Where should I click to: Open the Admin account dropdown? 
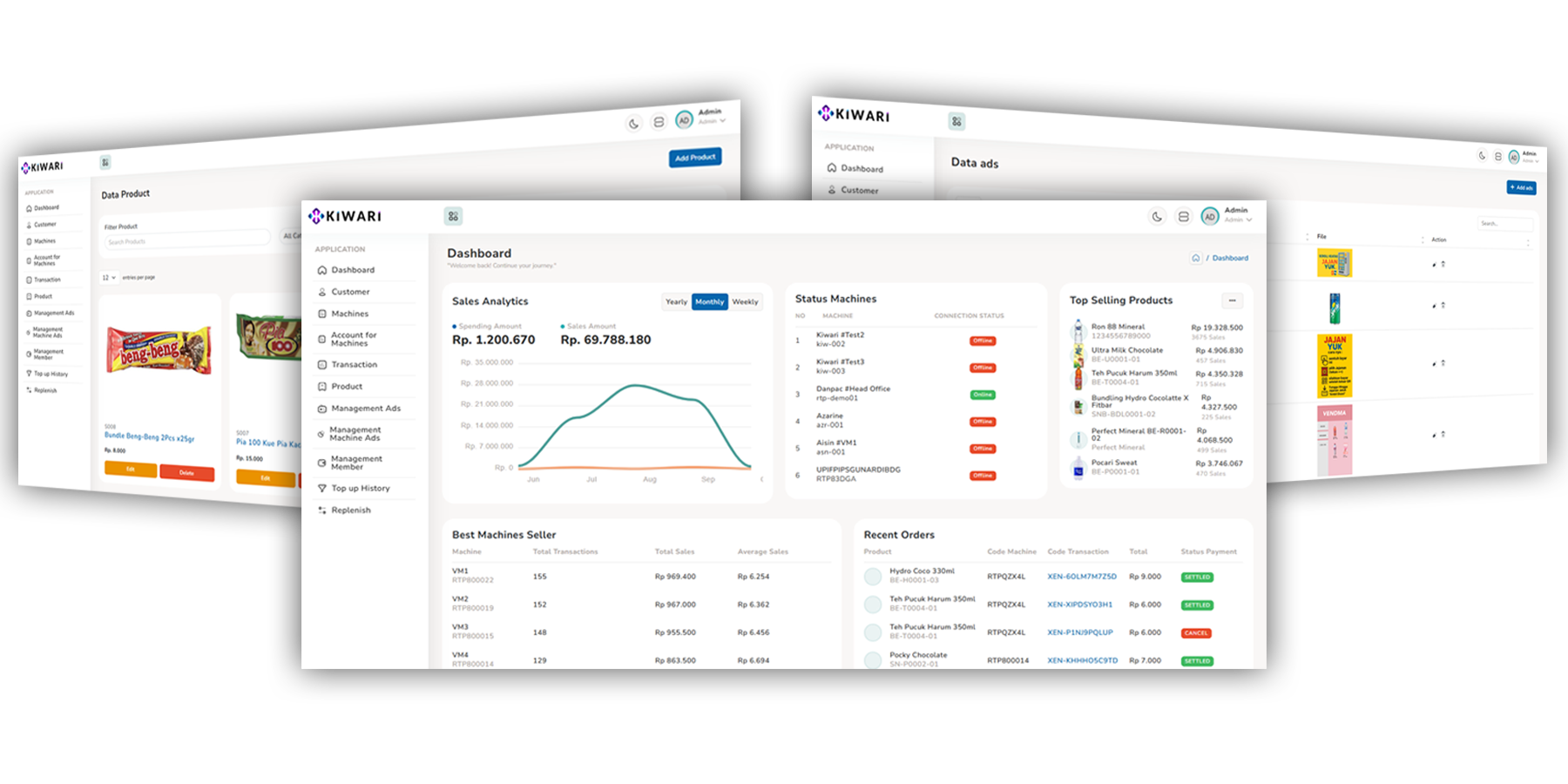point(1239,215)
